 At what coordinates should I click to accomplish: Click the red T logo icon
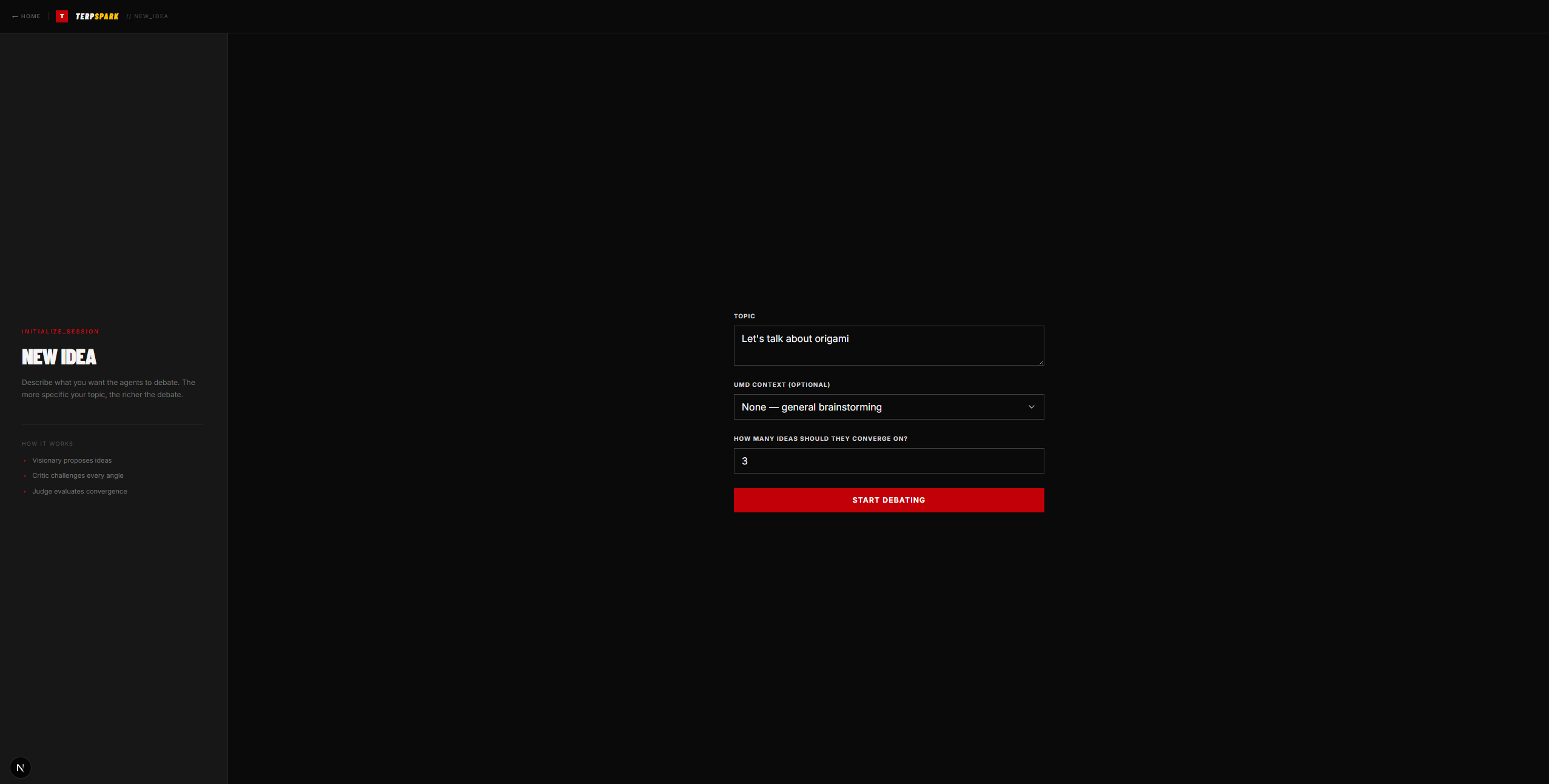coord(62,16)
